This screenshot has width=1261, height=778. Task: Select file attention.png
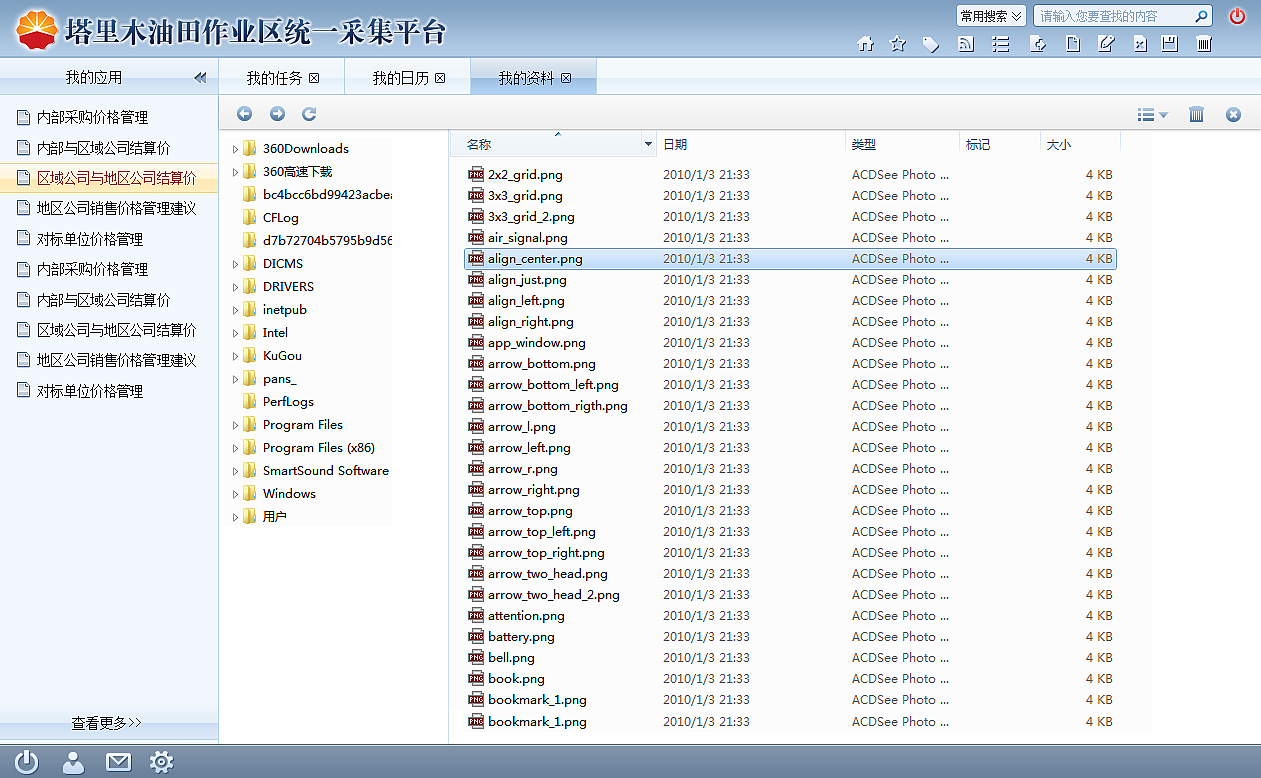[526, 616]
